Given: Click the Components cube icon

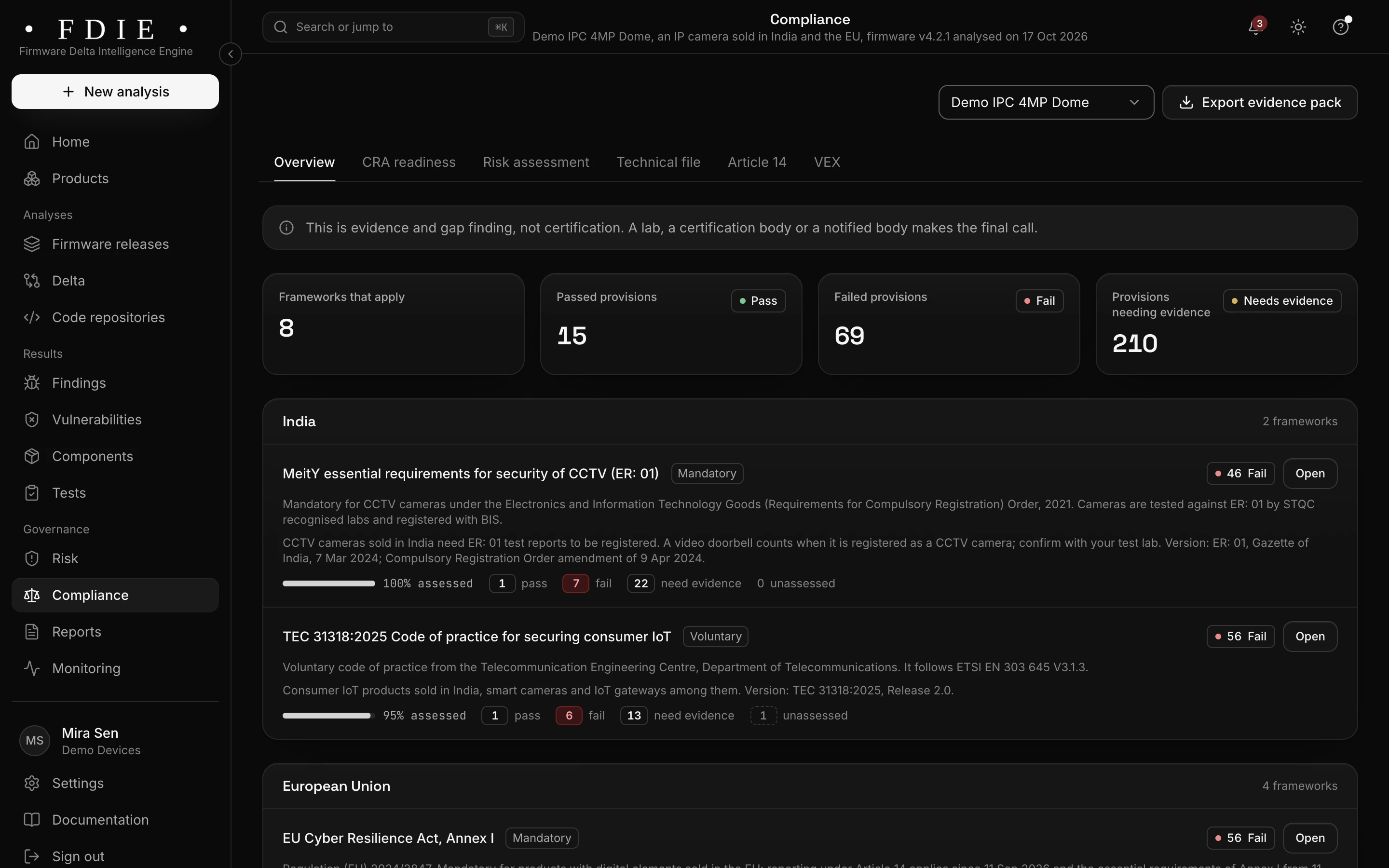Looking at the screenshot, I should [x=32, y=456].
